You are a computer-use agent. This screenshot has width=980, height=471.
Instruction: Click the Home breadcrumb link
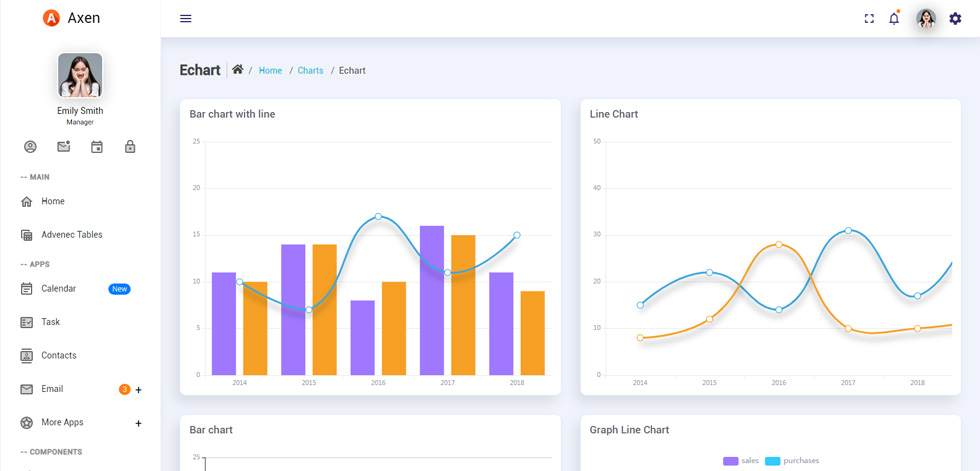270,71
